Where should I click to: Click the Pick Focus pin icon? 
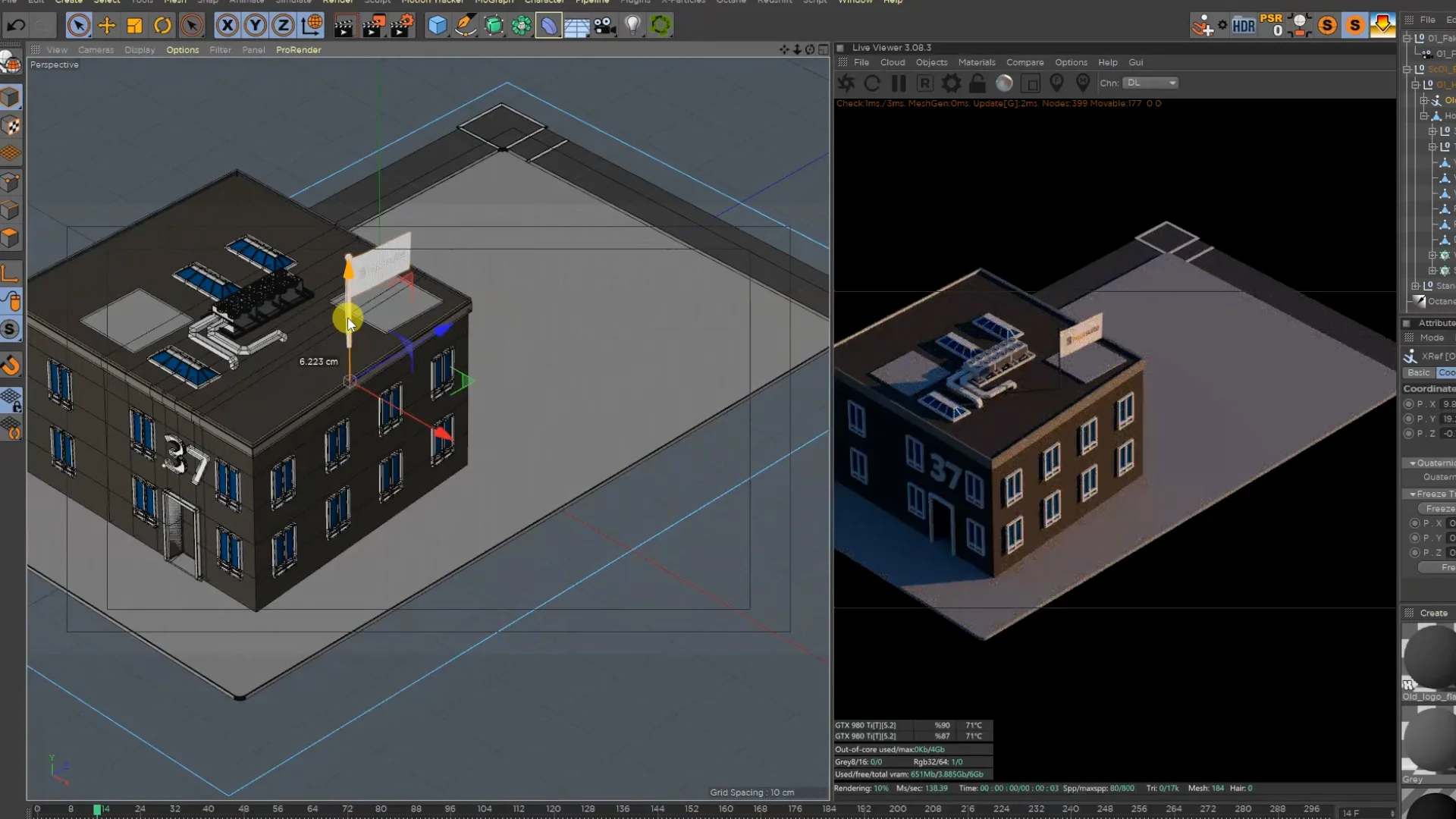(x=1056, y=83)
